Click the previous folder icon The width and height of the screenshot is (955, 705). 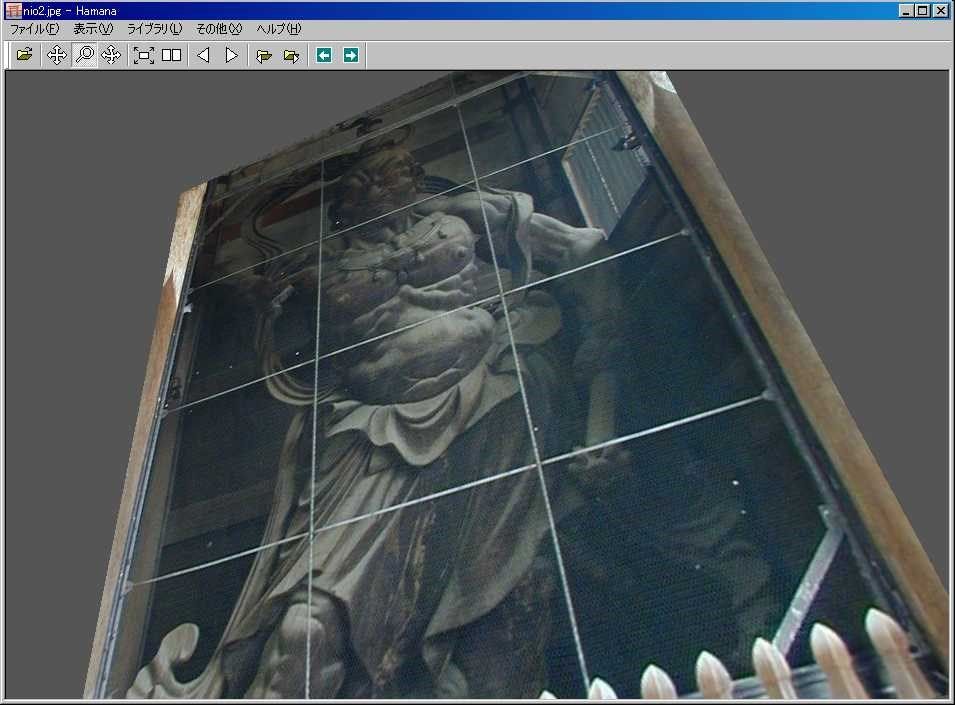point(264,55)
